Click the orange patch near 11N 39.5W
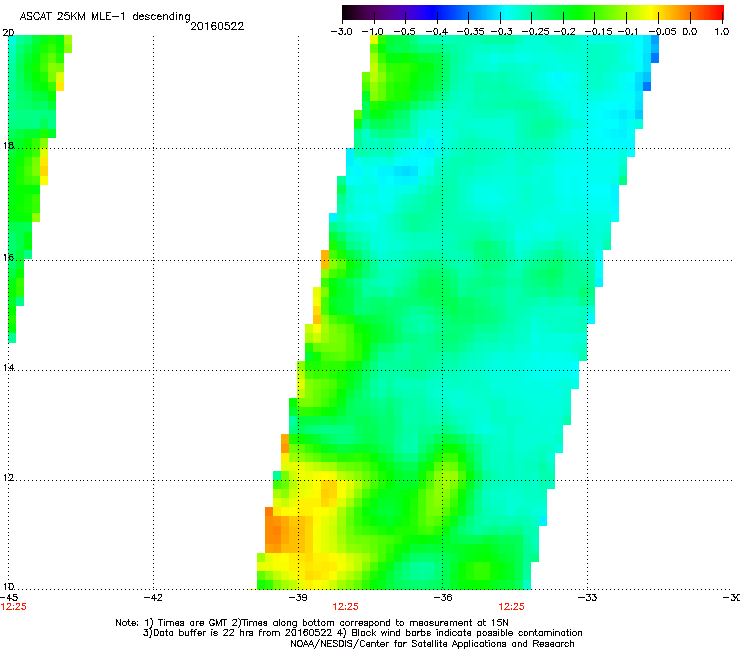The width and height of the screenshot is (740, 650). tap(285, 530)
